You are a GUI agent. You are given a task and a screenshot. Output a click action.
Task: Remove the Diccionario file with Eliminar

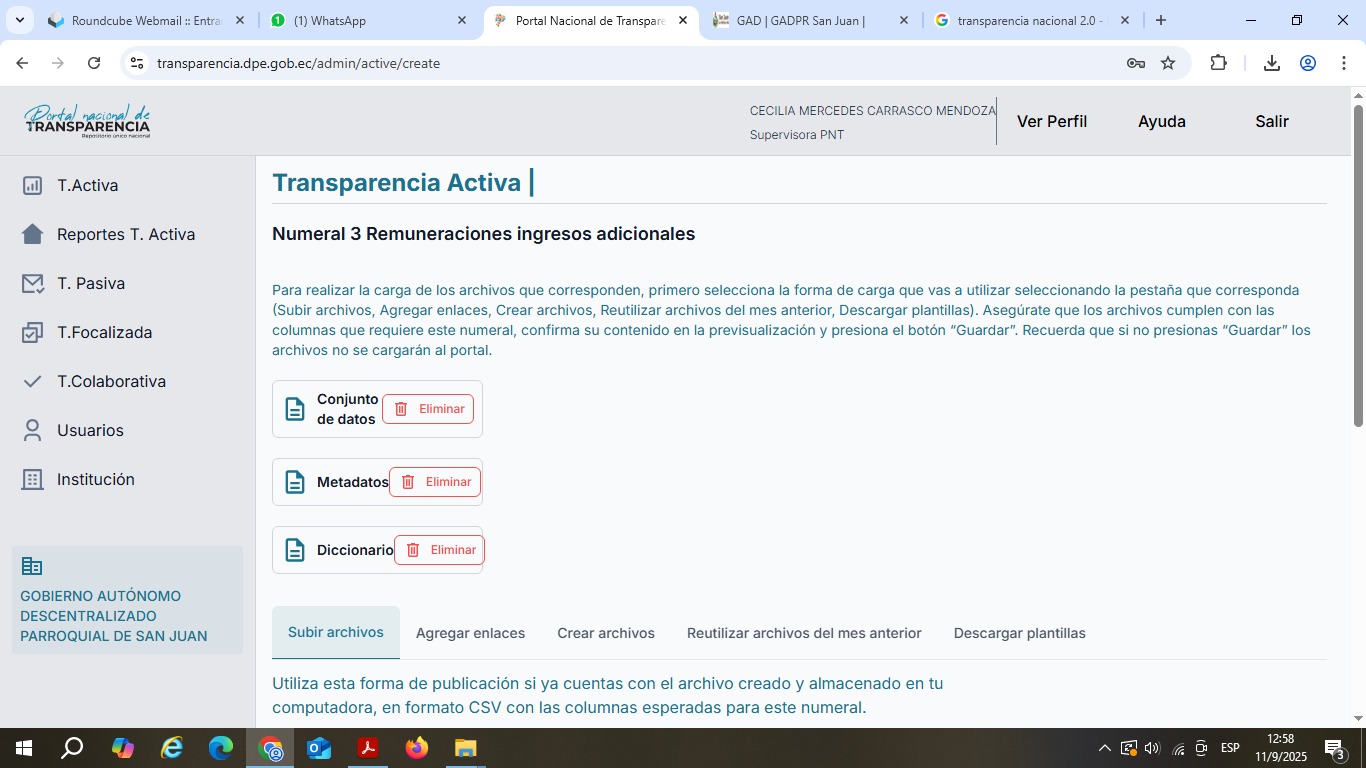(x=439, y=550)
